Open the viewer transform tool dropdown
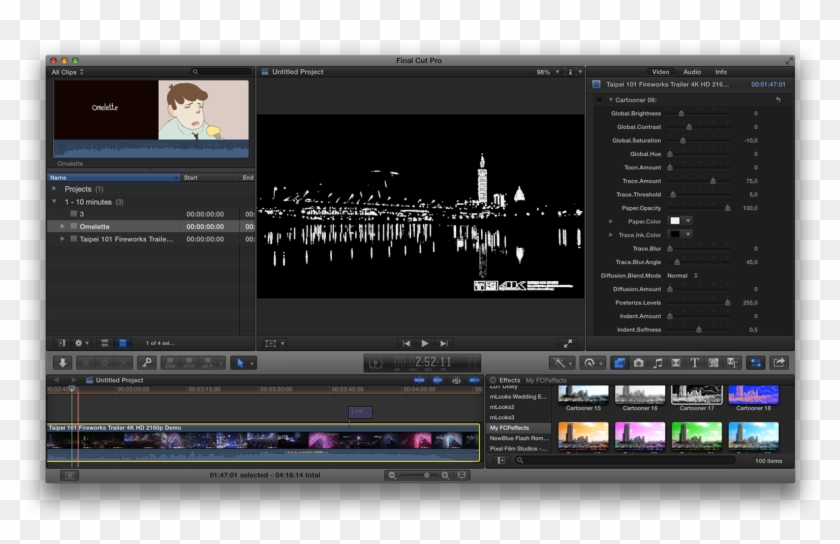840x544 pixels. [x=274, y=344]
